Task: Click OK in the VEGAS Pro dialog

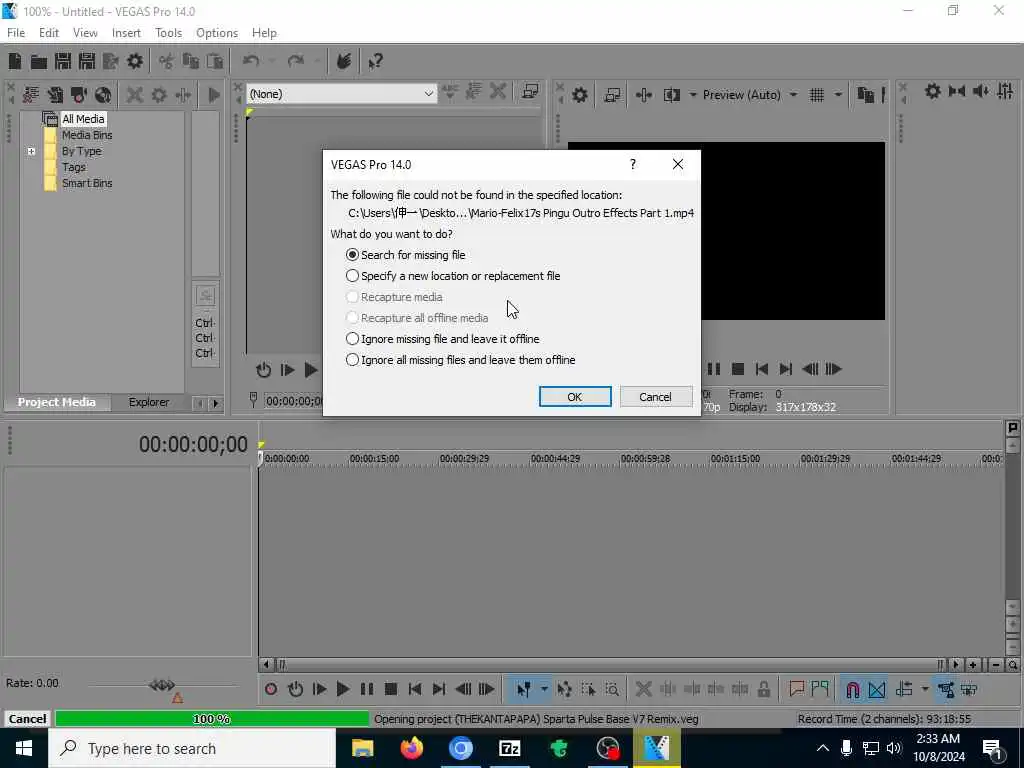Action: pyautogui.click(x=575, y=397)
